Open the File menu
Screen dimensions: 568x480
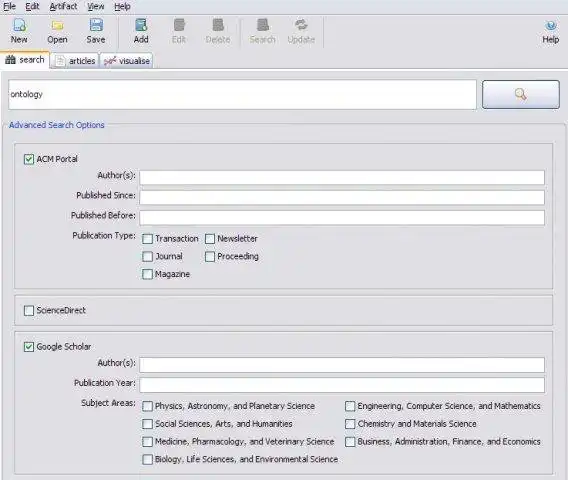click(x=9, y=7)
